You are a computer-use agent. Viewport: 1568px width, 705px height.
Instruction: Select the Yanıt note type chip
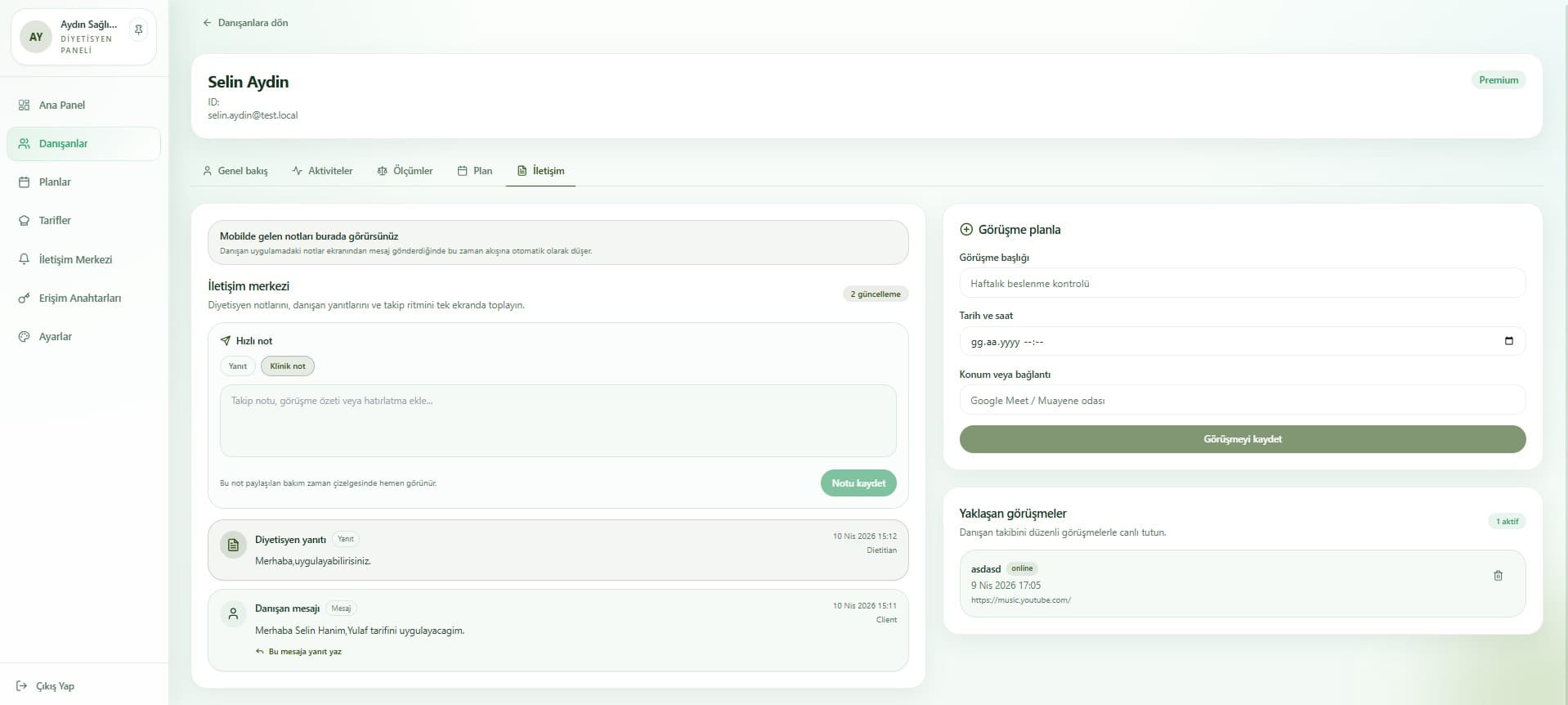pyautogui.click(x=237, y=366)
